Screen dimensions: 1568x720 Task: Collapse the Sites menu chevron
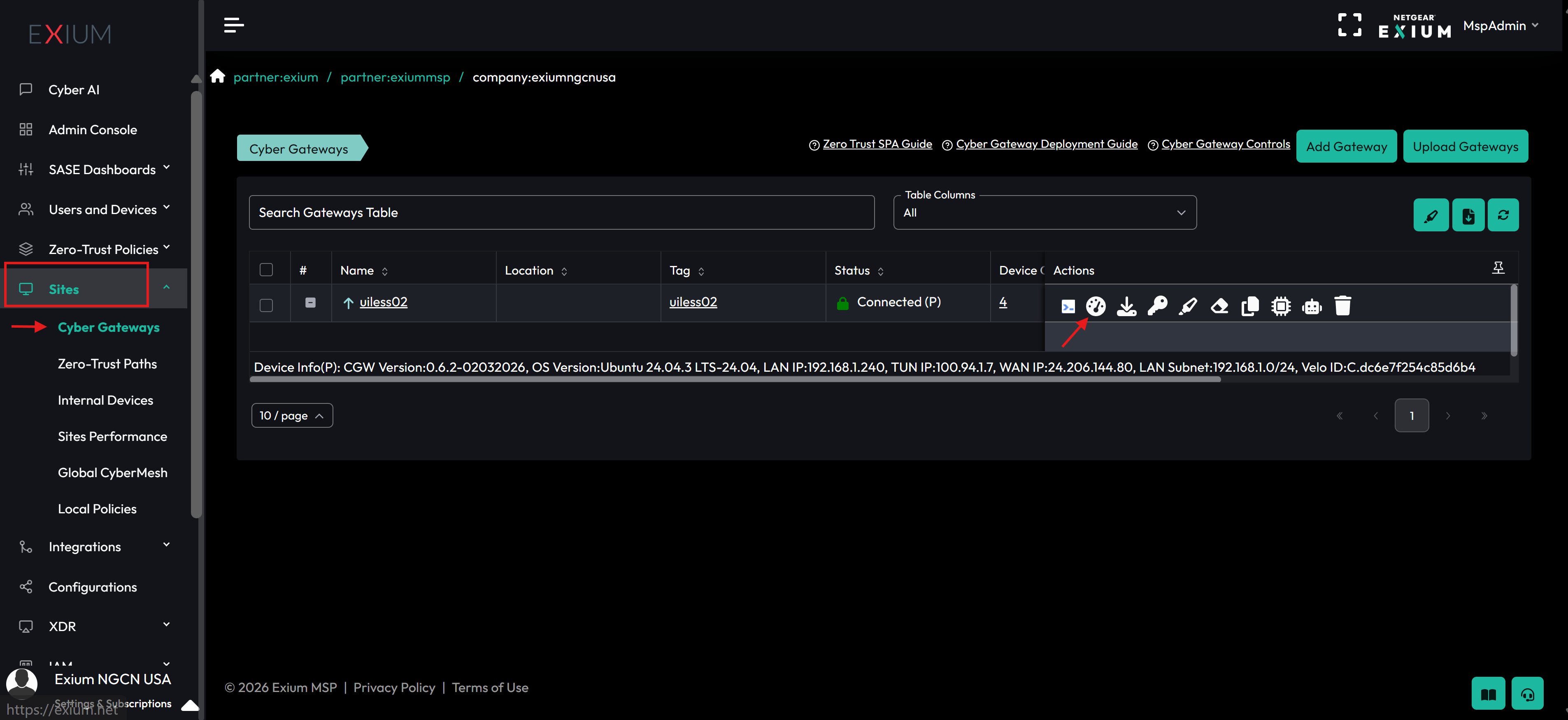(x=166, y=288)
